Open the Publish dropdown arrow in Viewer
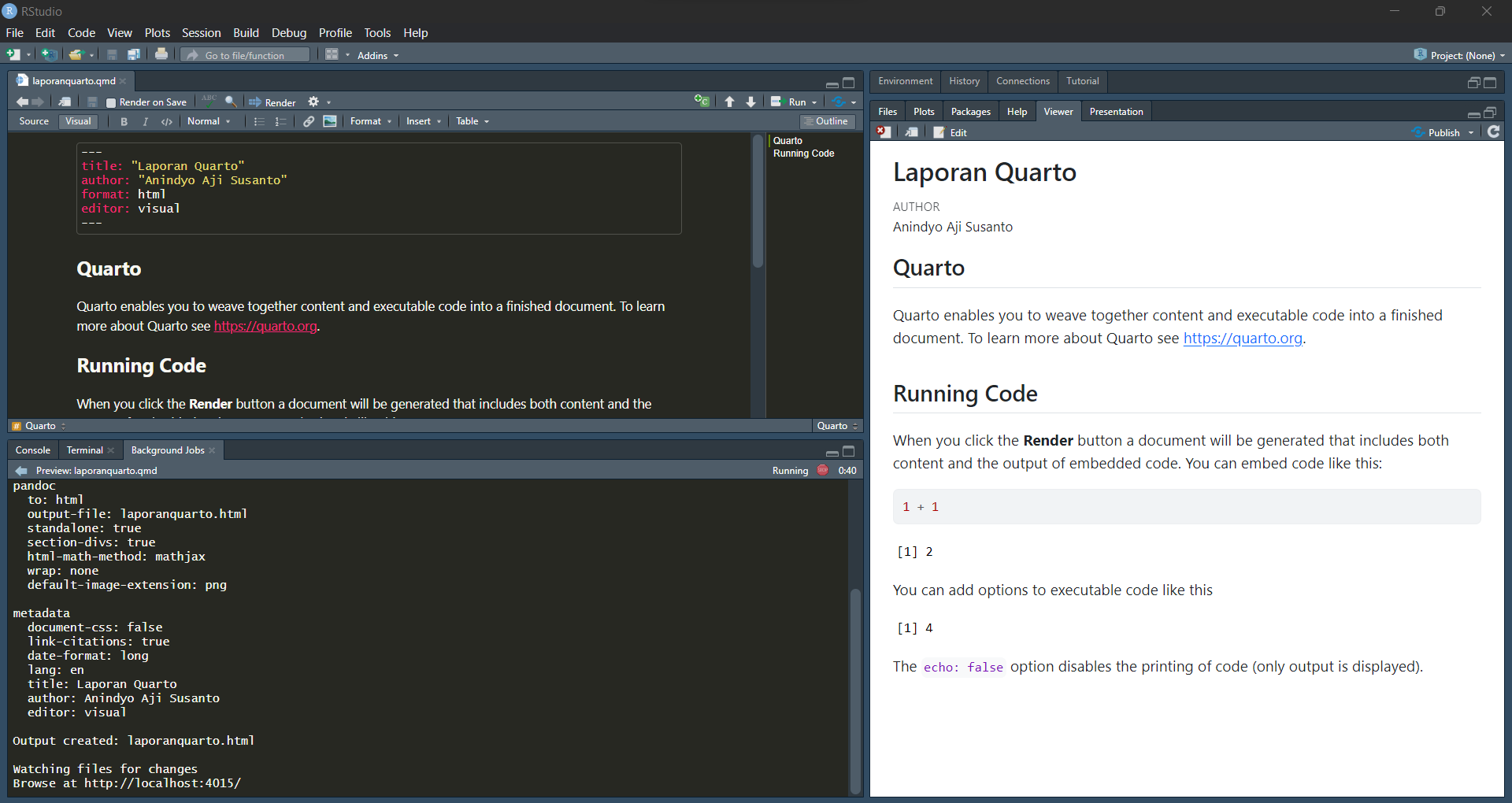This screenshot has height=803, width=1512. click(x=1471, y=132)
